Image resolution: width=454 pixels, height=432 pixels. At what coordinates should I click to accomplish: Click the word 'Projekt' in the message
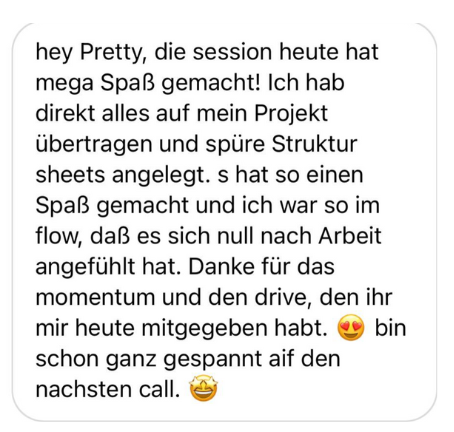tap(291, 115)
